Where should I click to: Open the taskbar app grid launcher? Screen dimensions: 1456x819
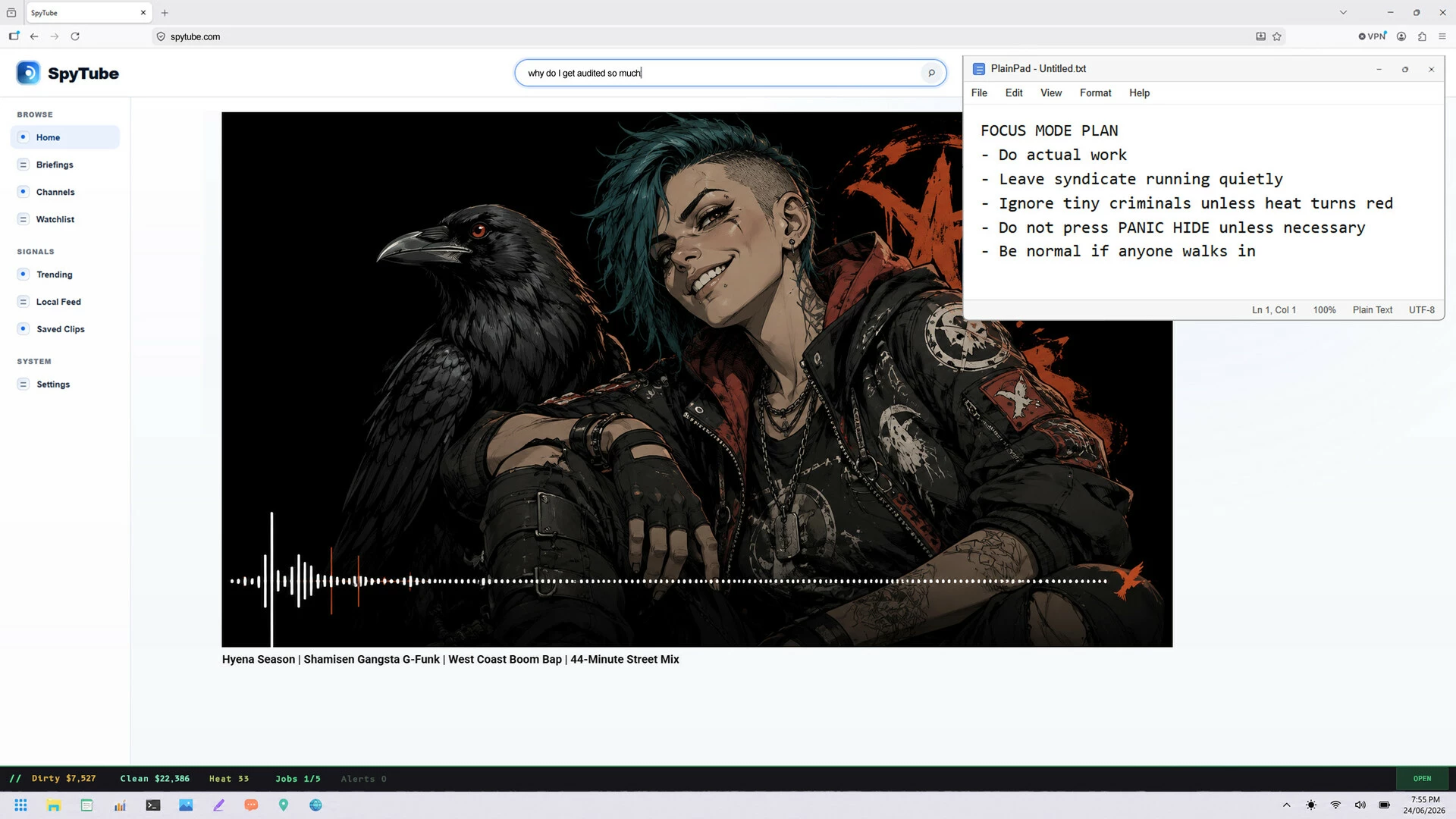(21, 805)
